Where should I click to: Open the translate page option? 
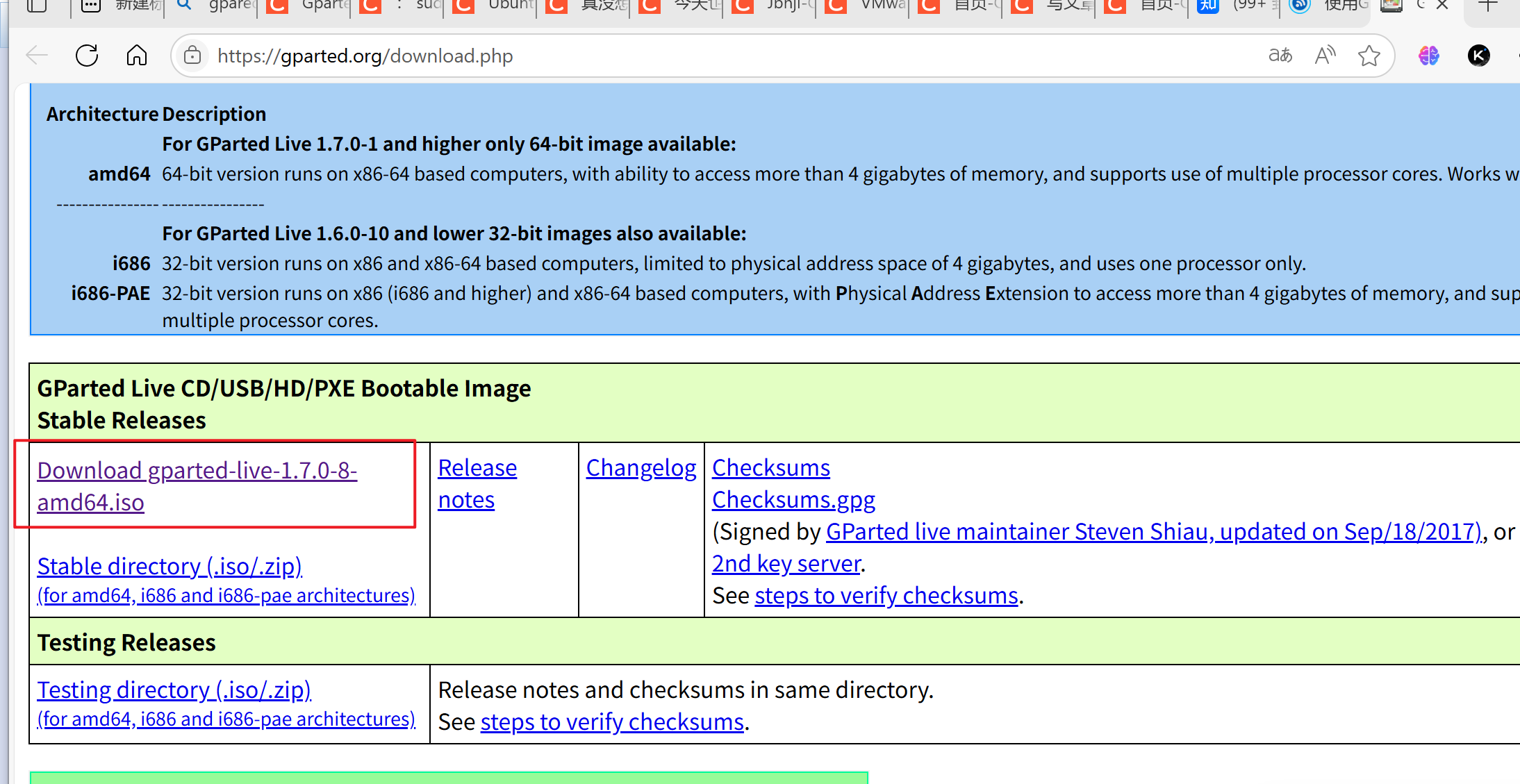(x=1280, y=56)
